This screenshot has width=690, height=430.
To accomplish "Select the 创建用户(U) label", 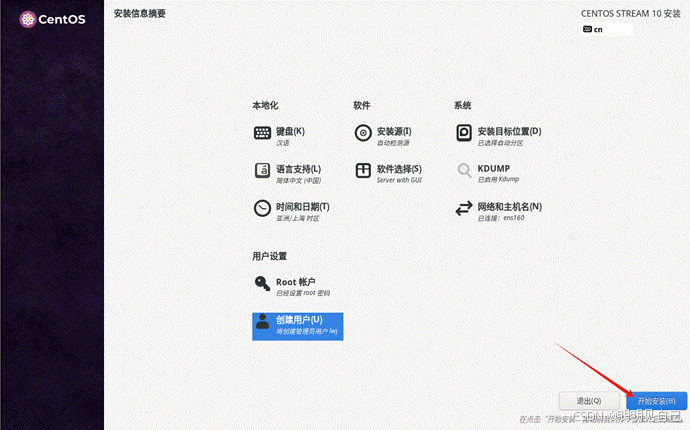I will (x=299, y=320).
